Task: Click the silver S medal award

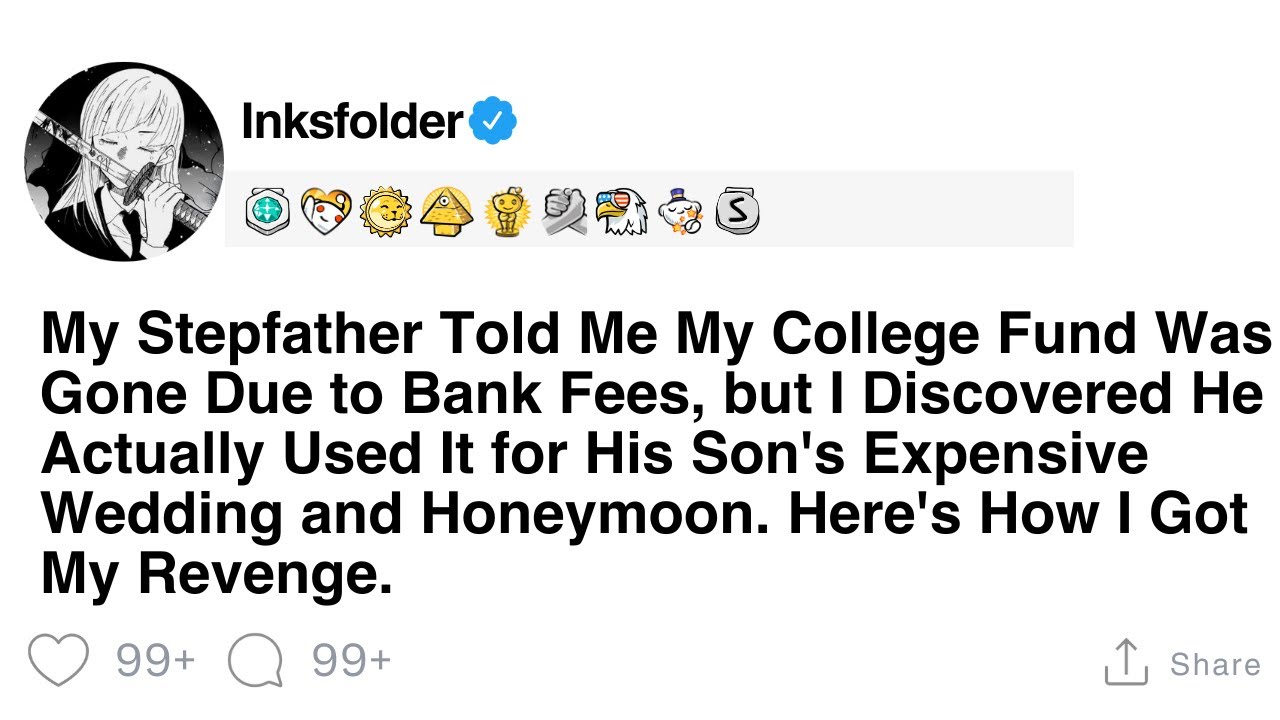Action: coord(737,211)
